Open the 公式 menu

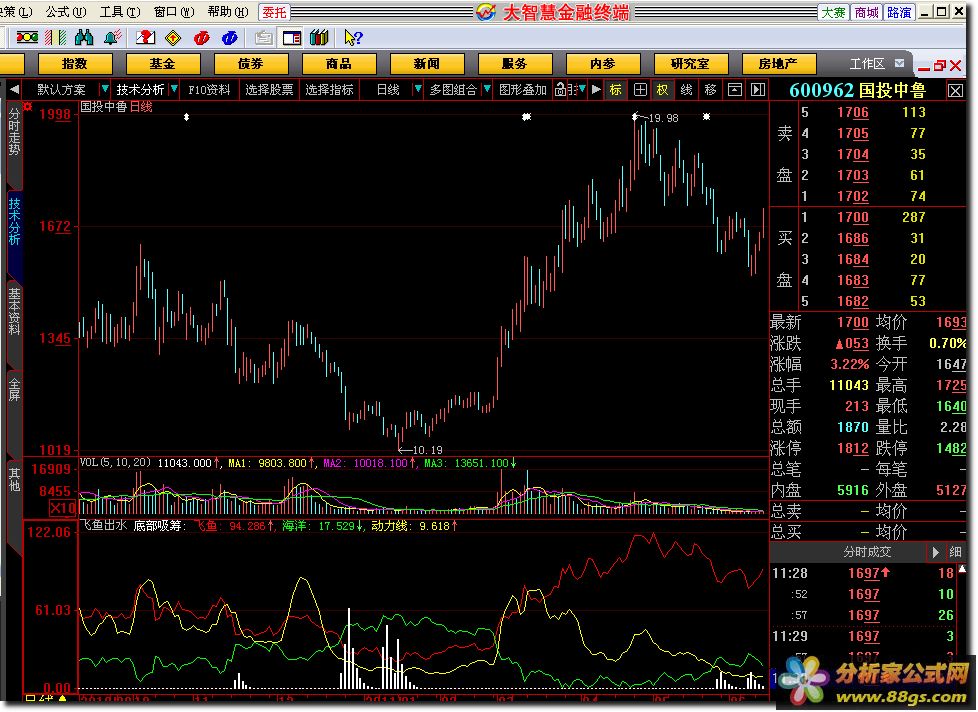pyautogui.click(x=65, y=12)
